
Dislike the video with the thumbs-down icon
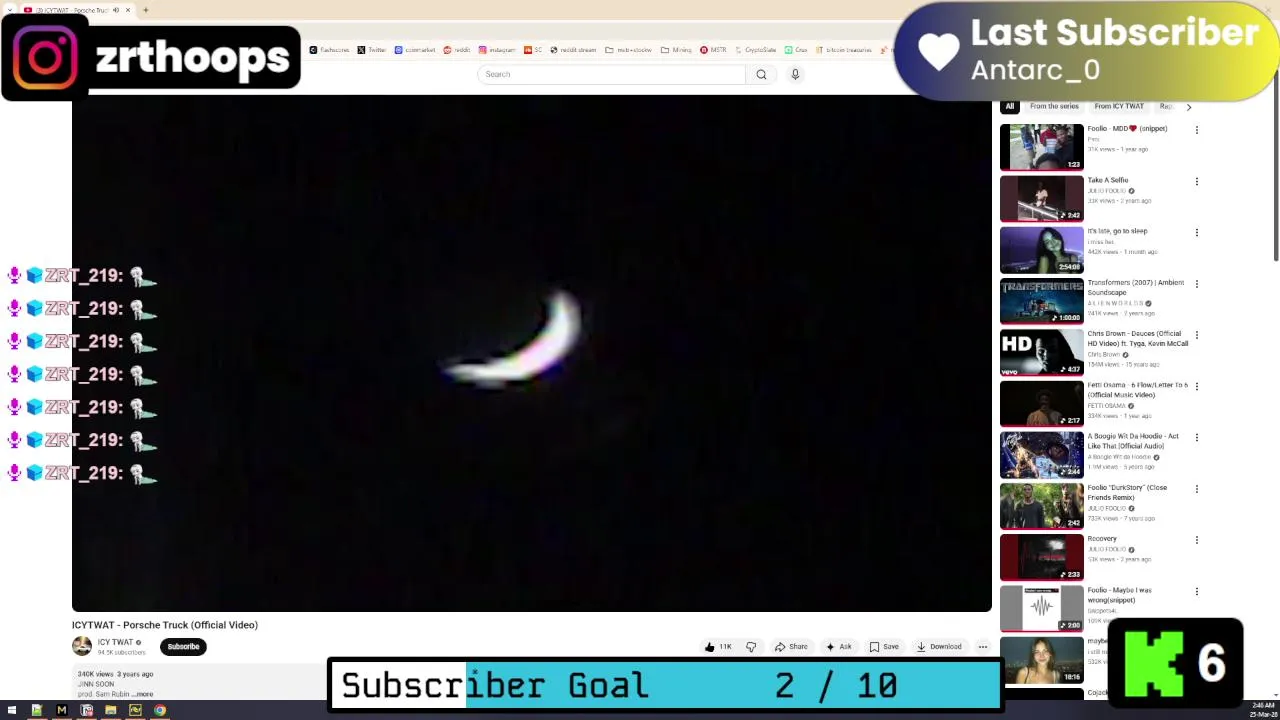(751, 647)
